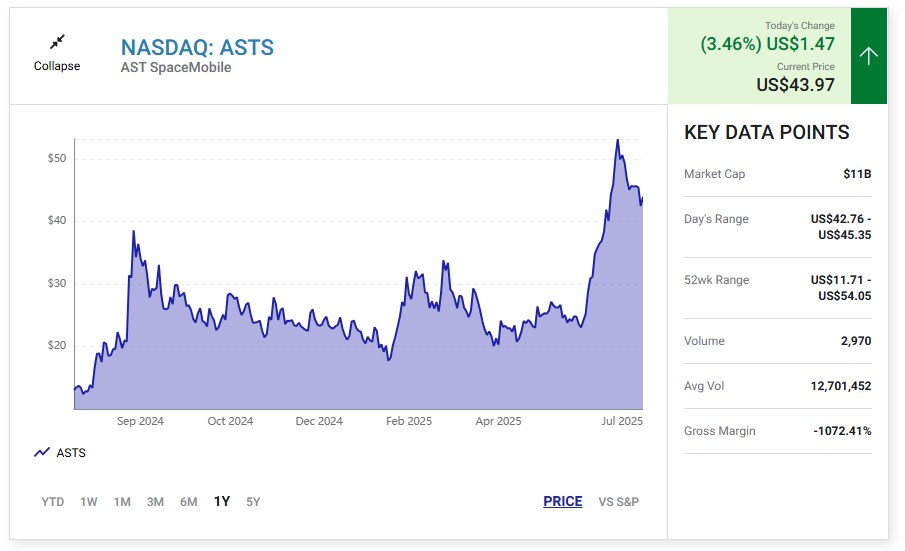The image size is (905, 551).
Task: Click the 52wk Range label
Action: click(x=716, y=280)
